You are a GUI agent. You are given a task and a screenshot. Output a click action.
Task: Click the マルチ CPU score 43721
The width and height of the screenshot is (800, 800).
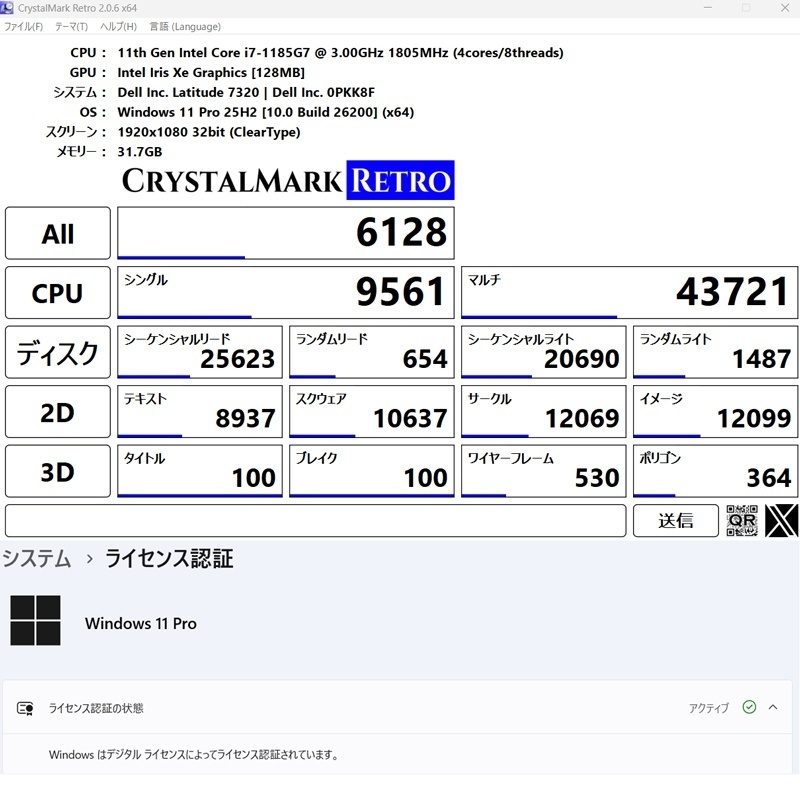tap(629, 293)
